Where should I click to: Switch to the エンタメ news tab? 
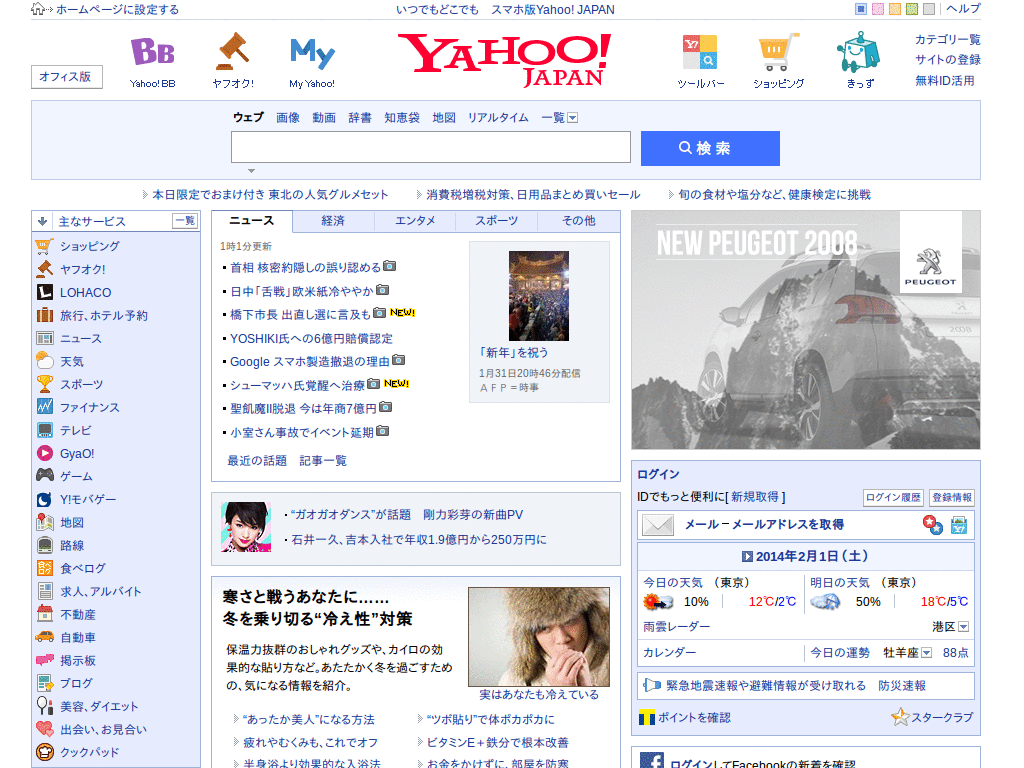click(414, 221)
